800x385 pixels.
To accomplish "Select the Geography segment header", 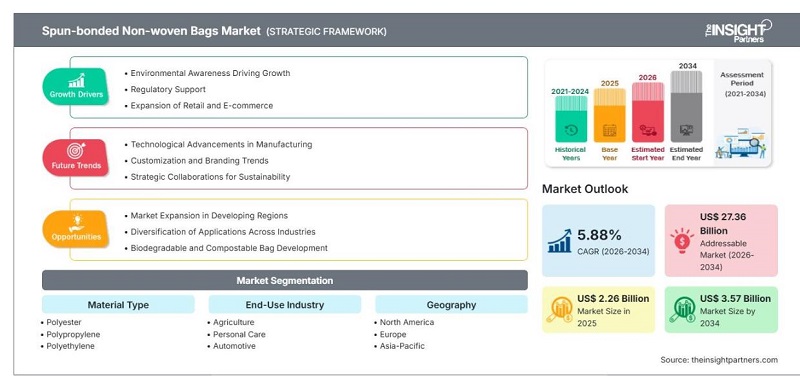I will point(452,304).
